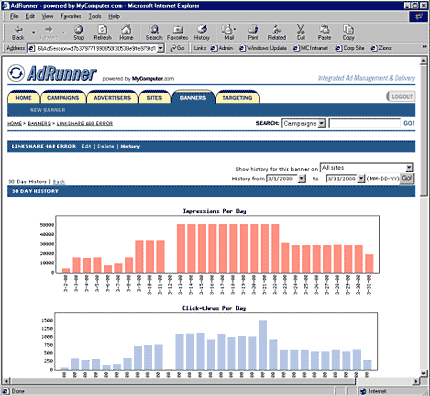The width and height of the screenshot is (430, 396).
Task: Click the Forward toolbar icon
Action: (x=49, y=33)
